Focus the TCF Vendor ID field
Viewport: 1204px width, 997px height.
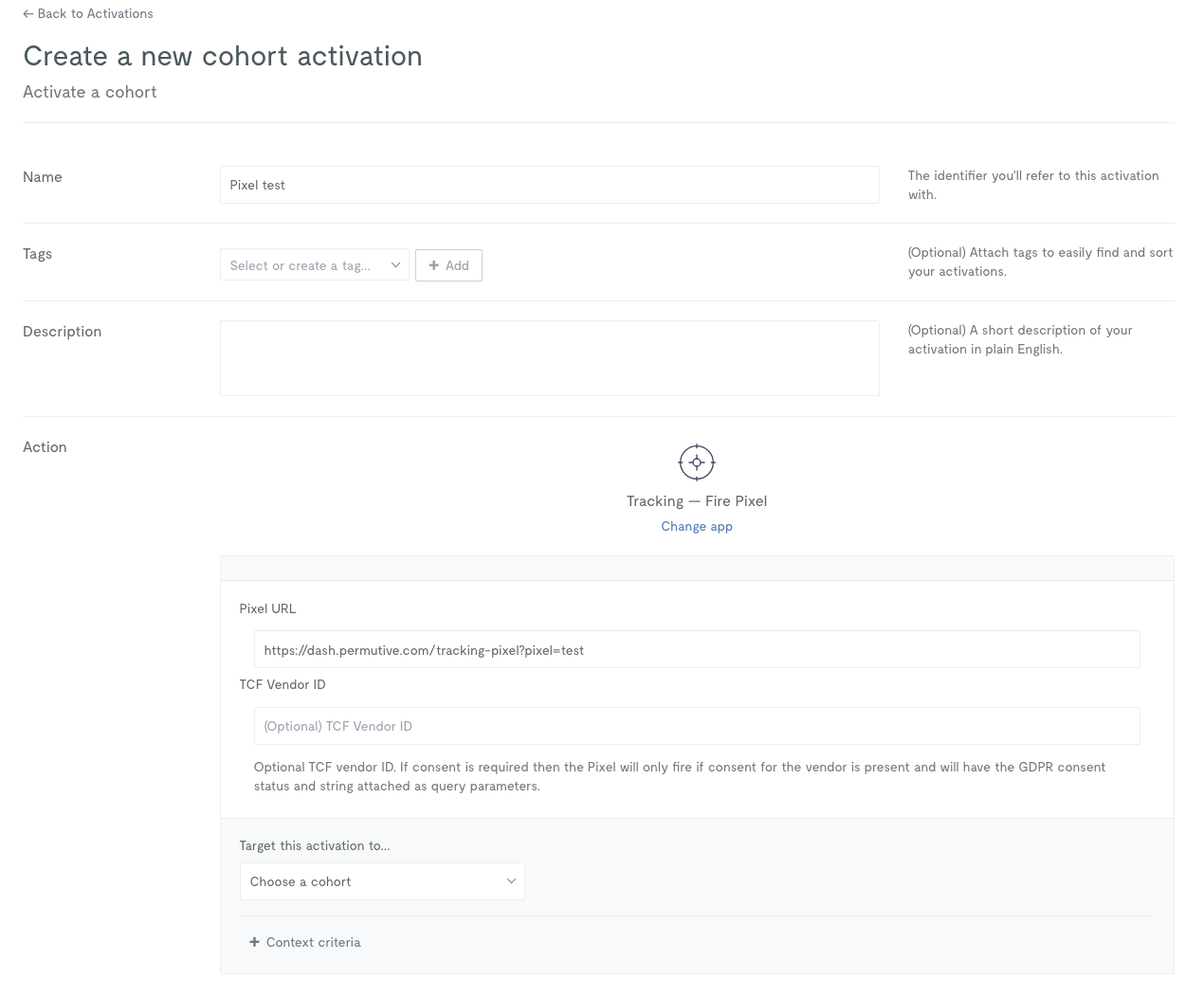point(697,726)
